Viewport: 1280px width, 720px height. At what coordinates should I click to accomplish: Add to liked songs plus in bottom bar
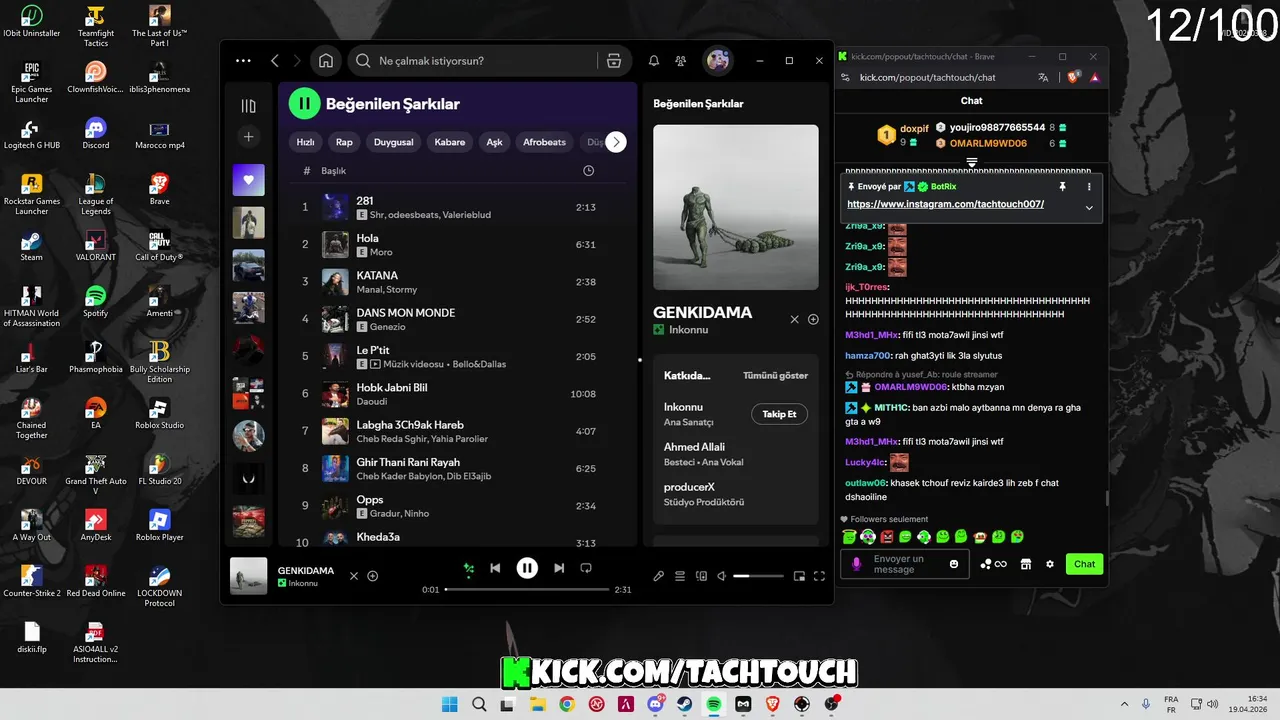pos(373,576)
